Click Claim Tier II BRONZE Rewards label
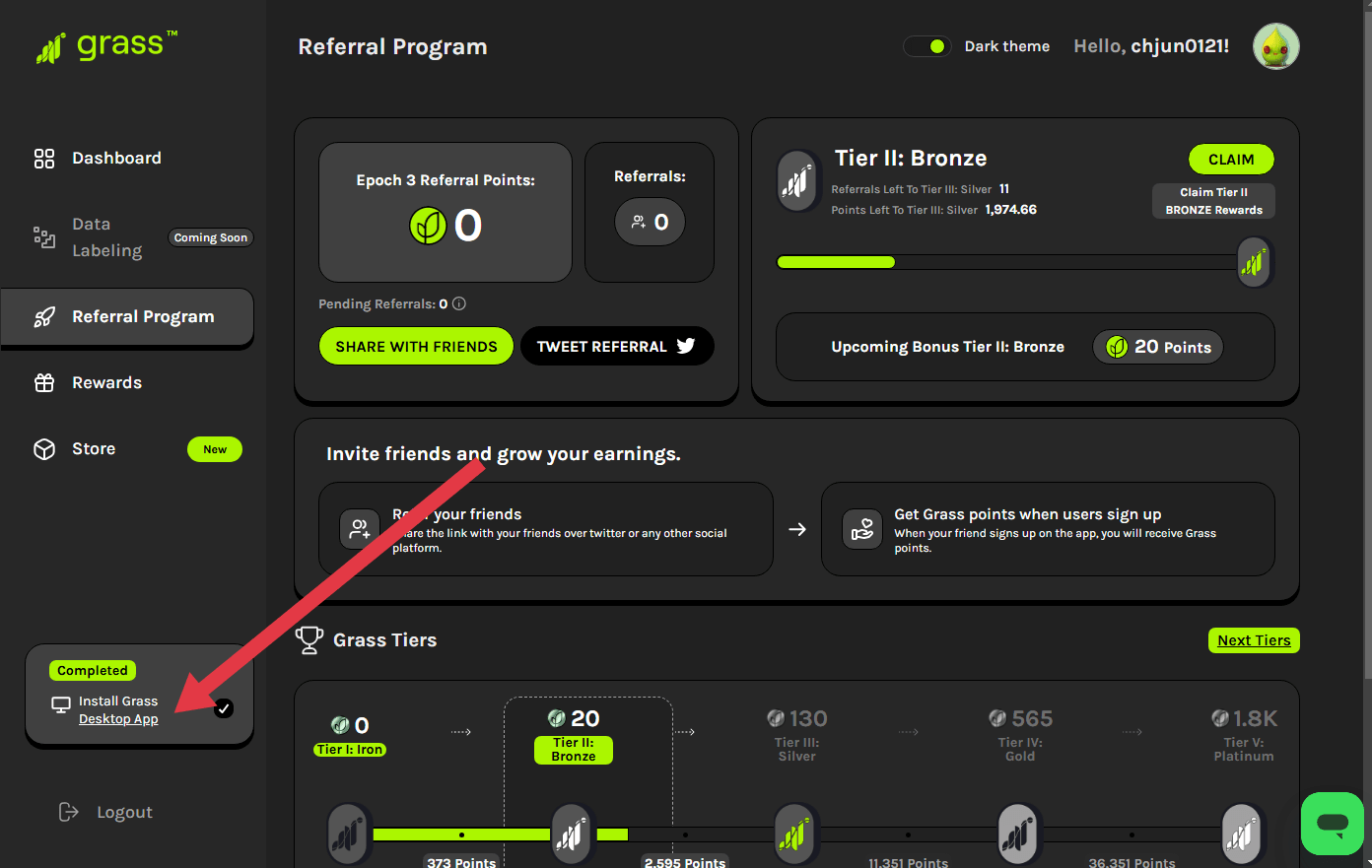 coord(1213,201)
